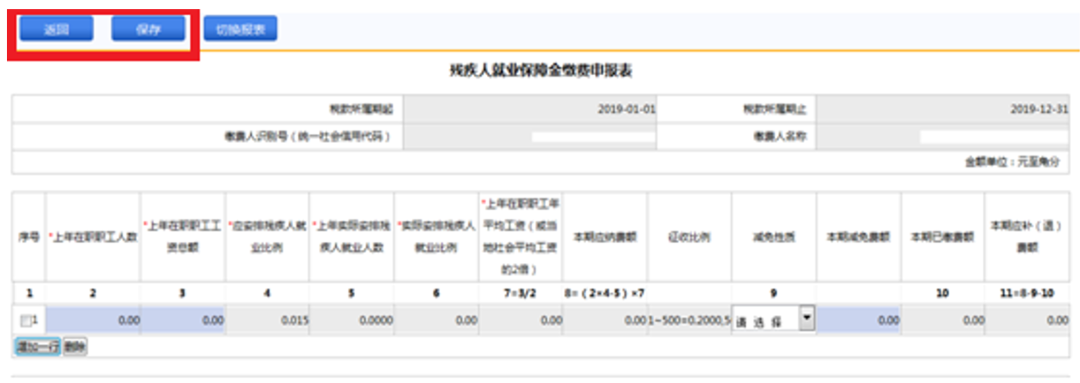Click the 税款所属期起 field showing 2019-01-01
This screenshot has width=1080, height=383.
(530, 110)
